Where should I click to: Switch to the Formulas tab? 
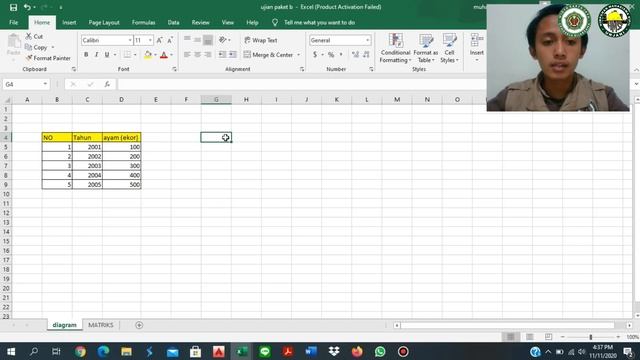point(143,22)
